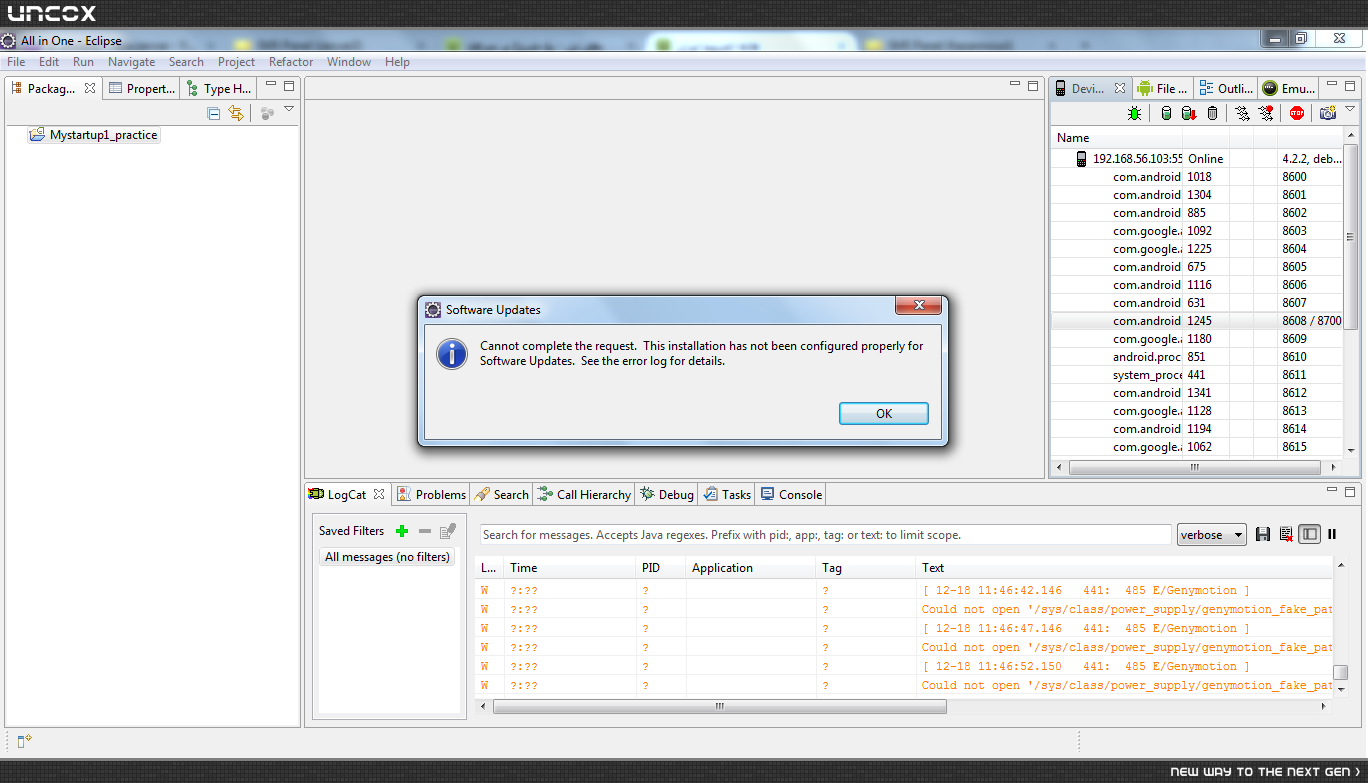Screen dimensions: 1368x783
Task: Click the LogCat message search field
Action: [825, 535]
